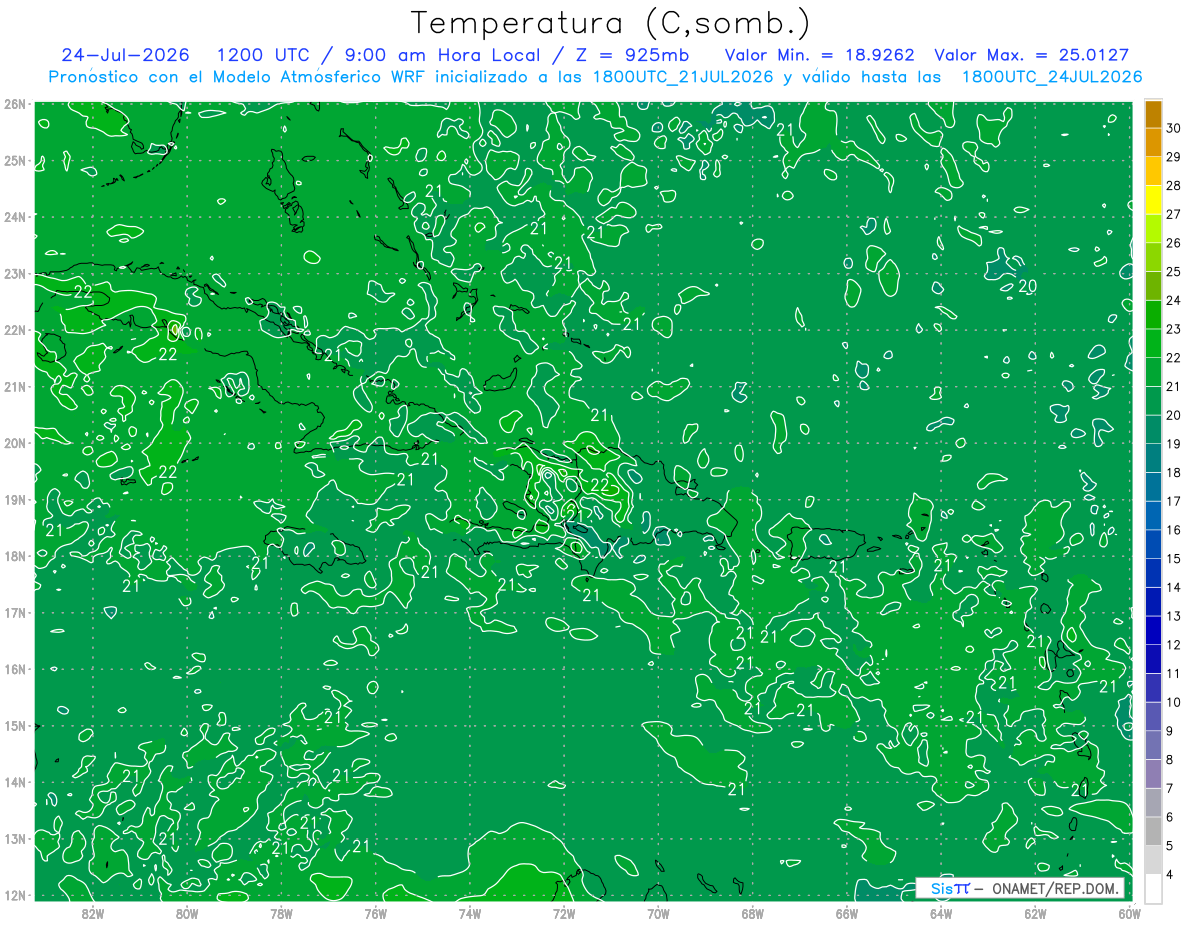1200x927 pixels.
Task: Click "9:00 am Hora Local" text
Action: pos(443,55)
